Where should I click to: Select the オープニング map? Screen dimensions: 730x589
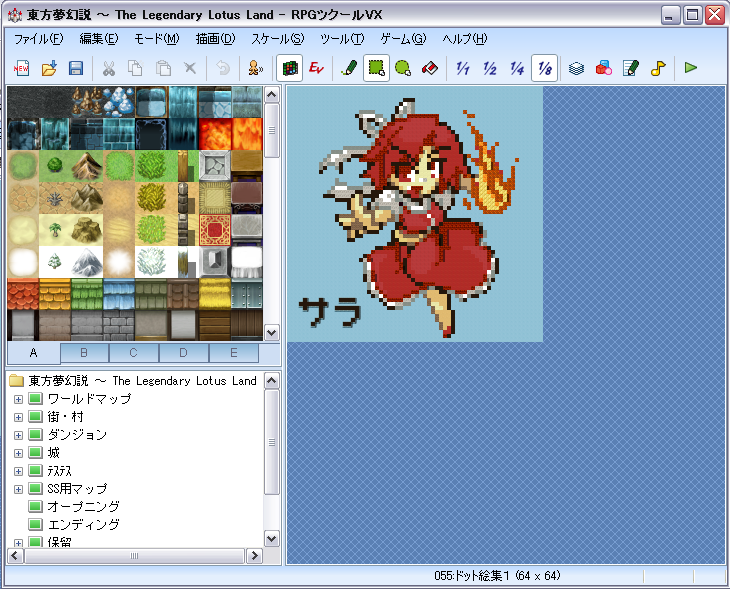click(x=83, y=507)
